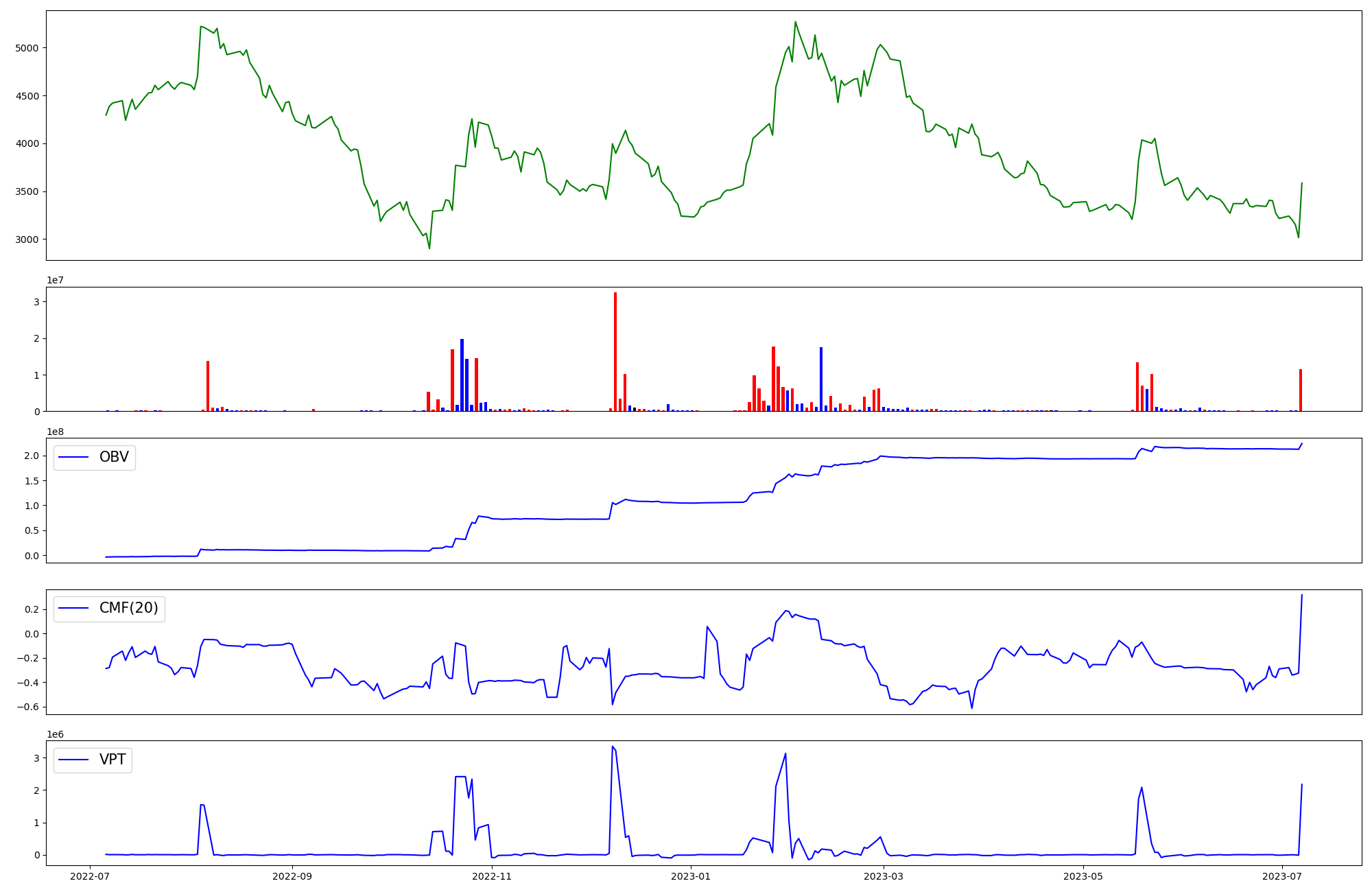Click the OBV legend entry
This screenshot has height=892, width=1372.
pos(94,457)
